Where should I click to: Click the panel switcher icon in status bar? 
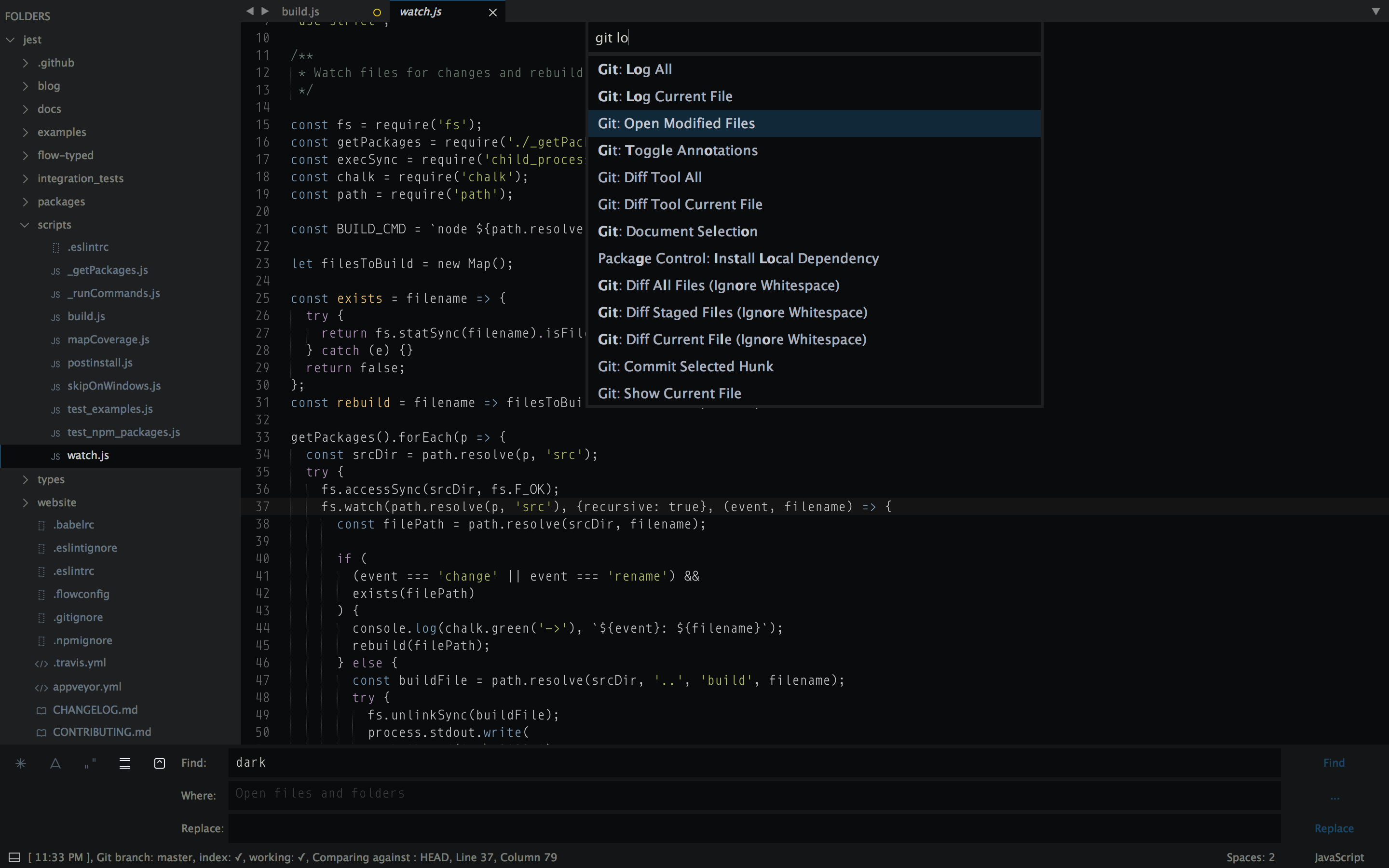[14, 857]
